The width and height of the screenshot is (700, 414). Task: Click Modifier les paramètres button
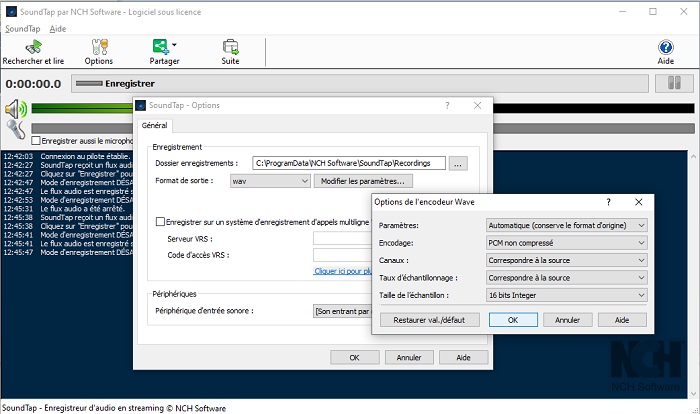(363, 181)
